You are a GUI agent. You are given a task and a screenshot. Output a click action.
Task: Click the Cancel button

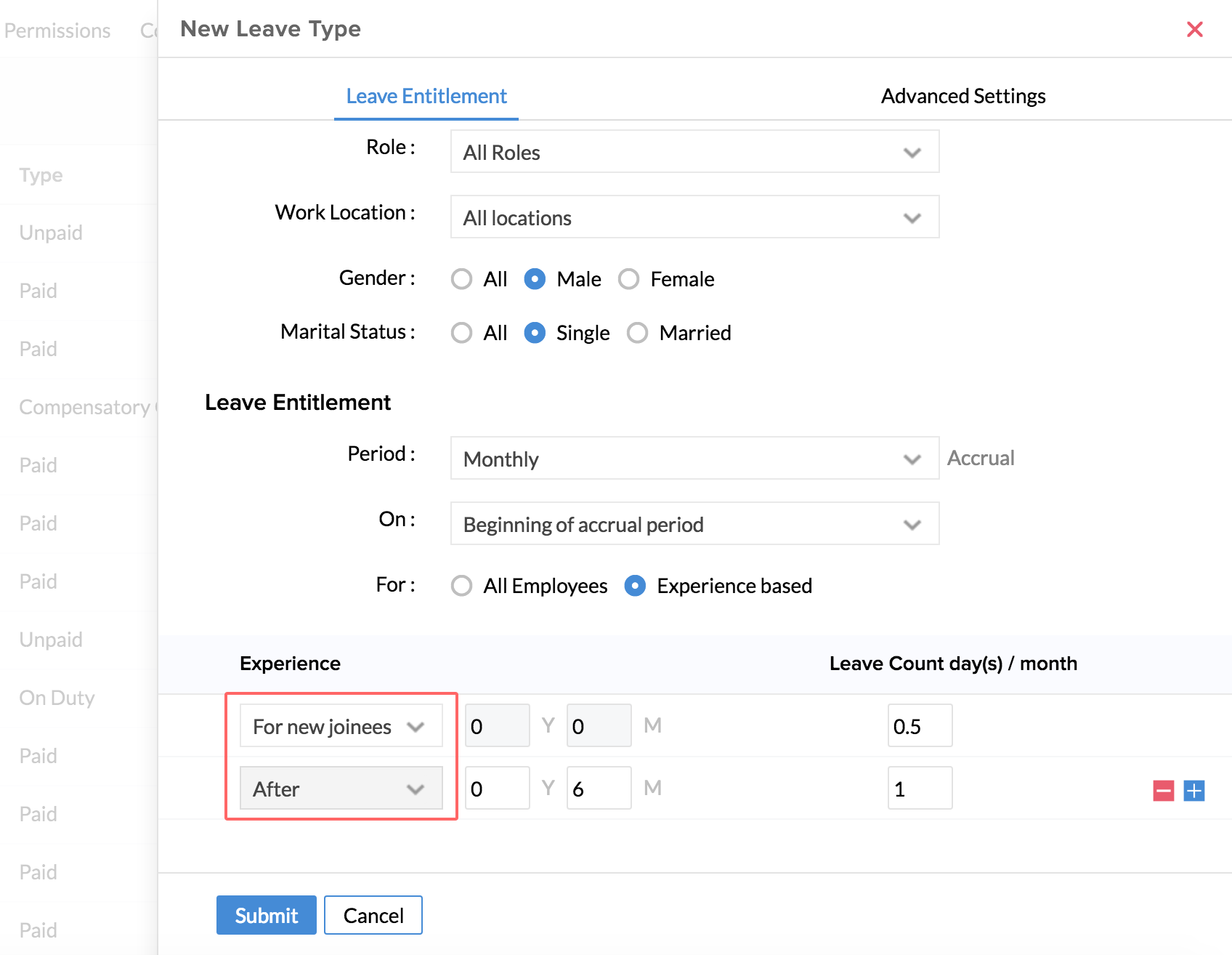(x=373, y=915)
